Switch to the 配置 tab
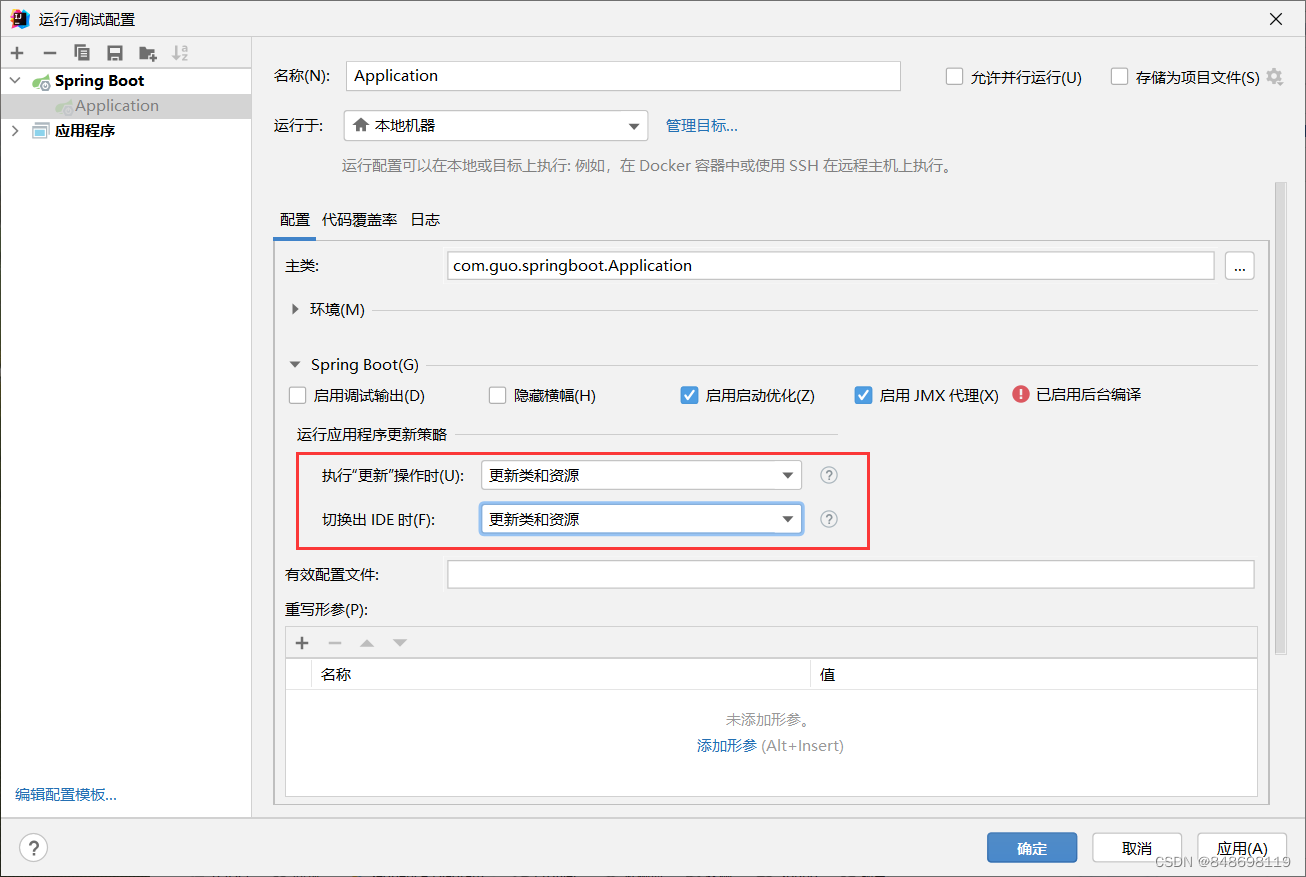Viewport: 1306px width, 877px height. click(295, 220)
